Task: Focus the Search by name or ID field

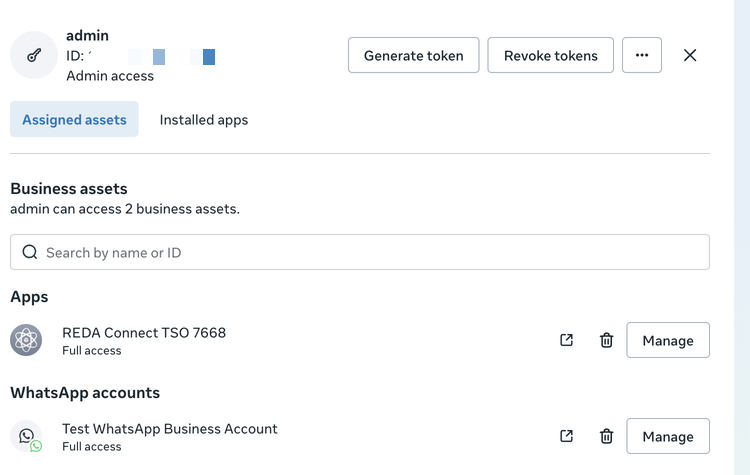Action: coord(360,252)
